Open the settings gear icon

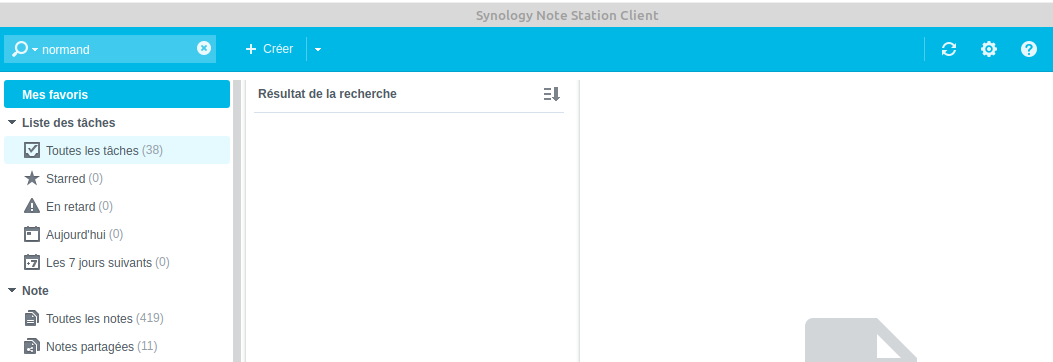tap(989, 49)
